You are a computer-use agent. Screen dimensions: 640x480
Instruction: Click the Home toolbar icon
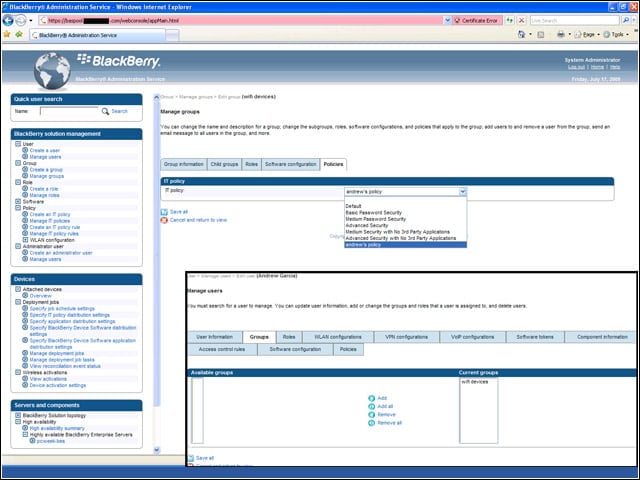click(521, 35)
